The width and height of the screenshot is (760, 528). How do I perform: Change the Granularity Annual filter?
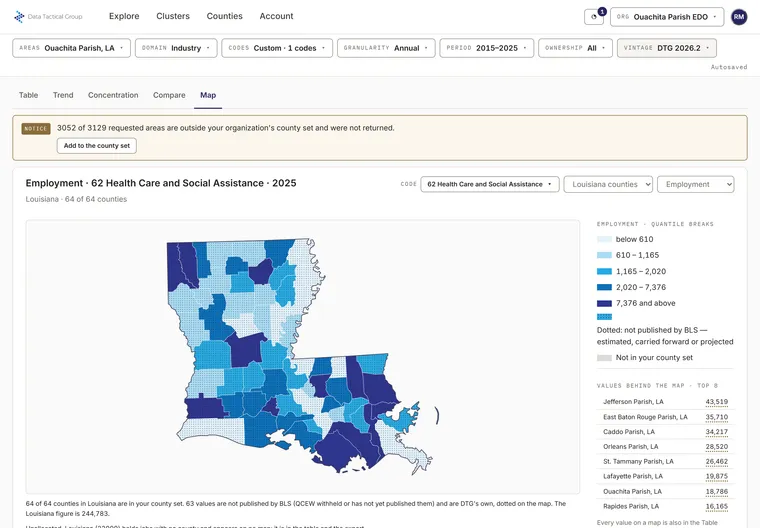coord(386,48)
